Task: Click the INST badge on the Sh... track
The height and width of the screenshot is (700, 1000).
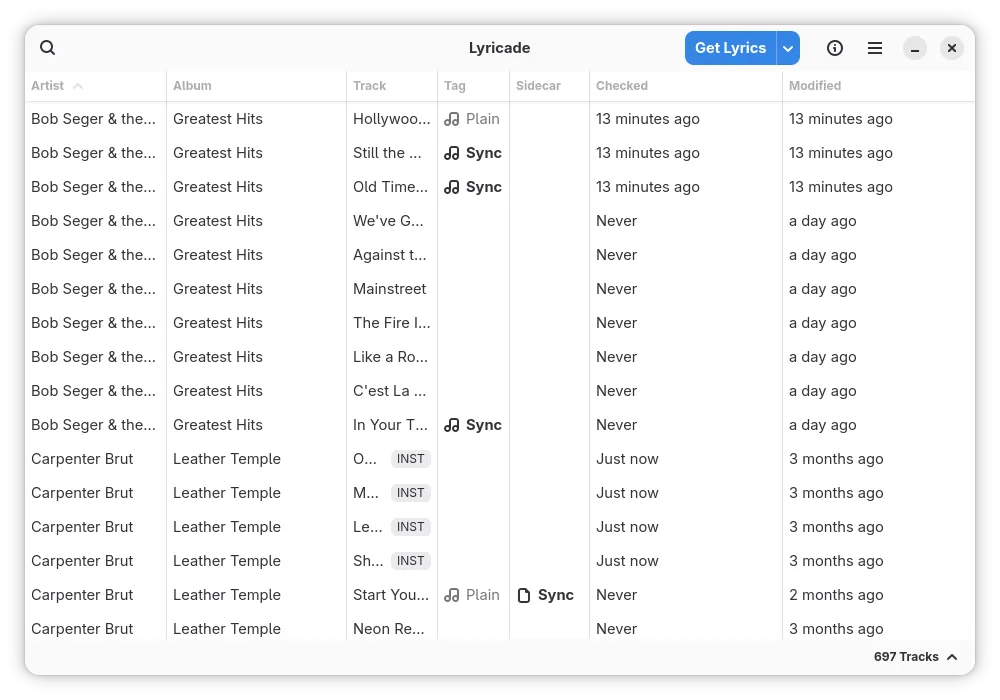Action: 410,561
